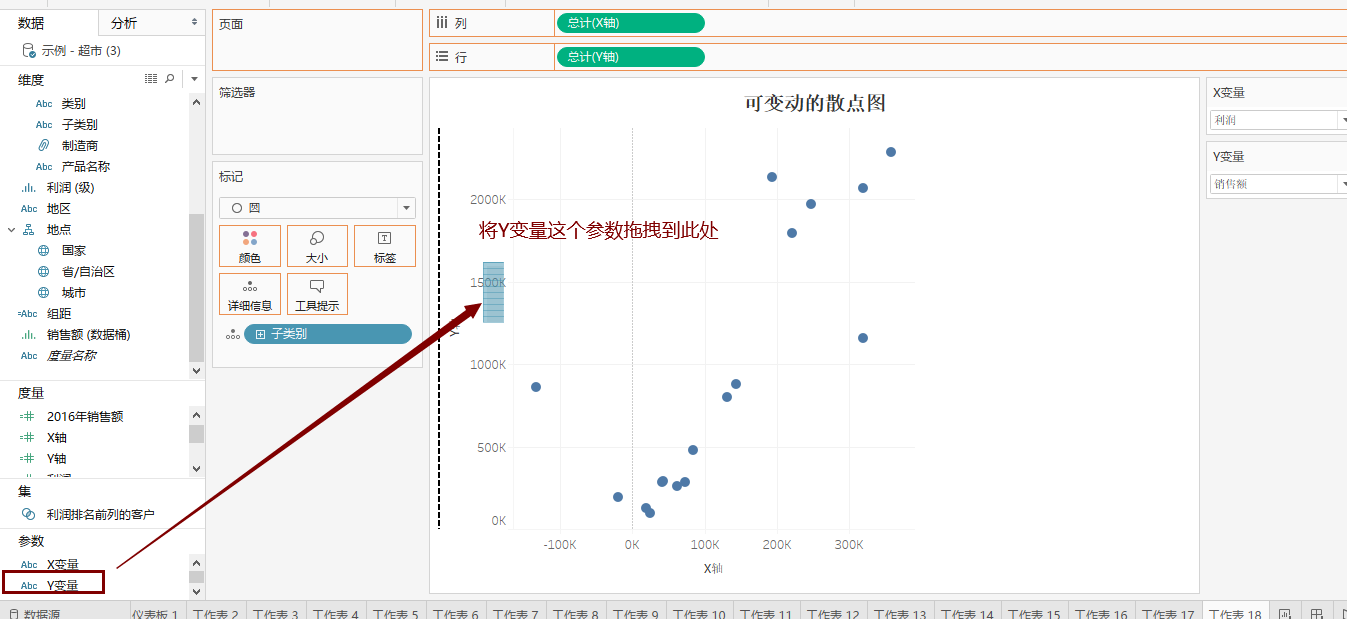The width and height of the screenshot is (1347, 619).
Task: Click the 筛选器 filters shelf
Action: coord(317,116)
